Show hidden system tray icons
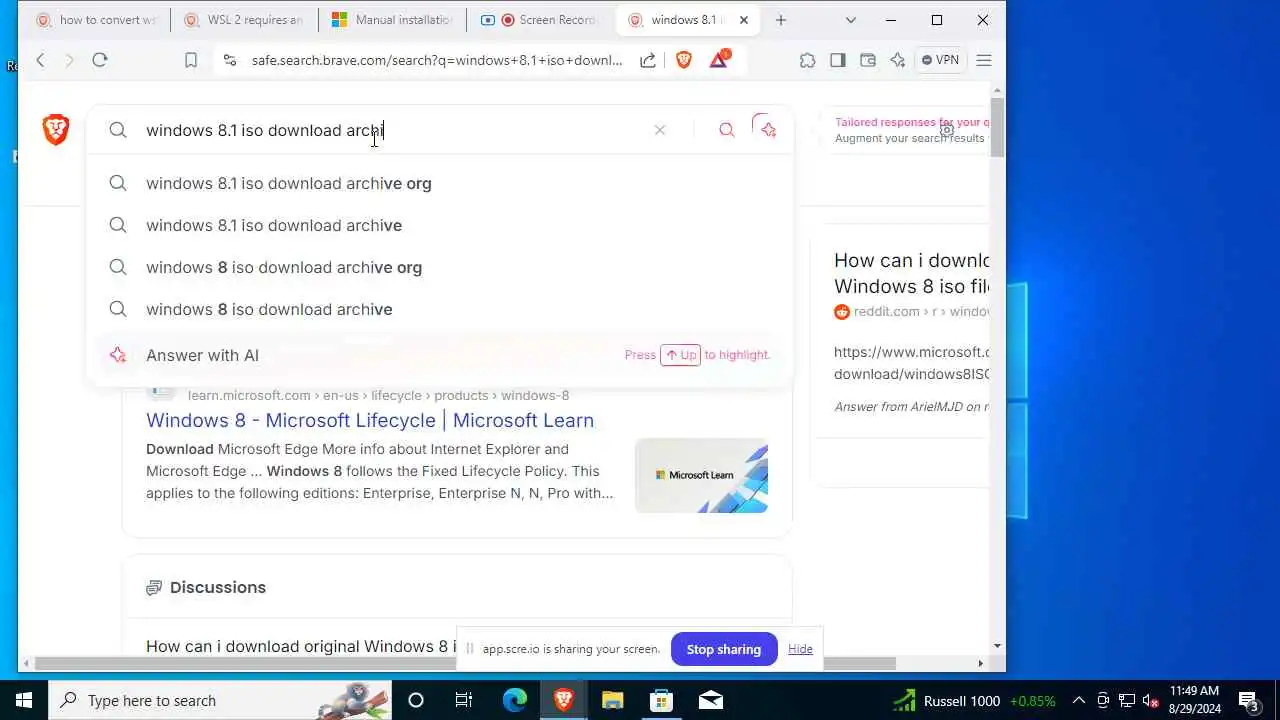This screenshot has height=720, width=1280. [x=1079, y=700]
